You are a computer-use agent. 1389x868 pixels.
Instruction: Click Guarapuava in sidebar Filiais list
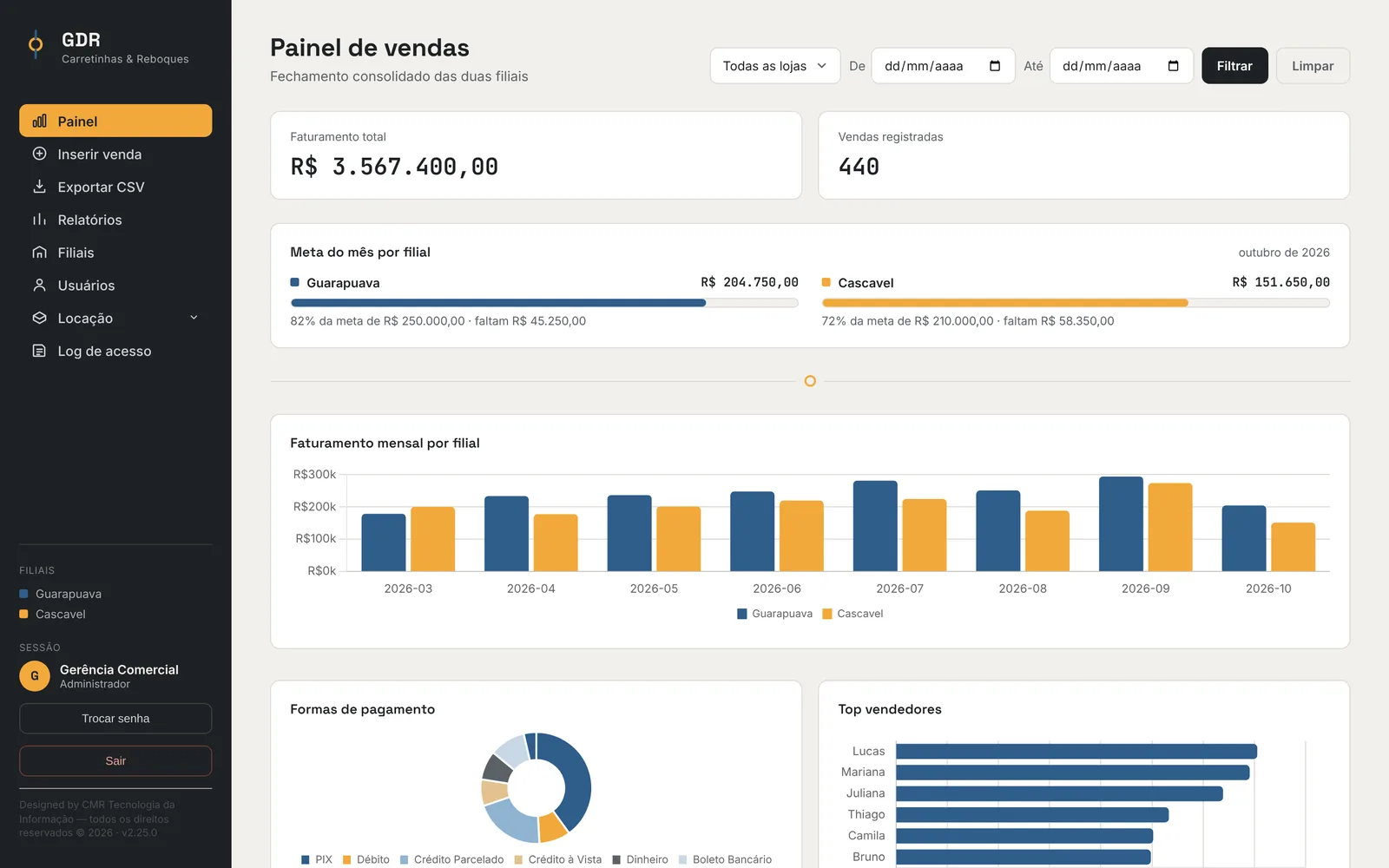point(60,594)
